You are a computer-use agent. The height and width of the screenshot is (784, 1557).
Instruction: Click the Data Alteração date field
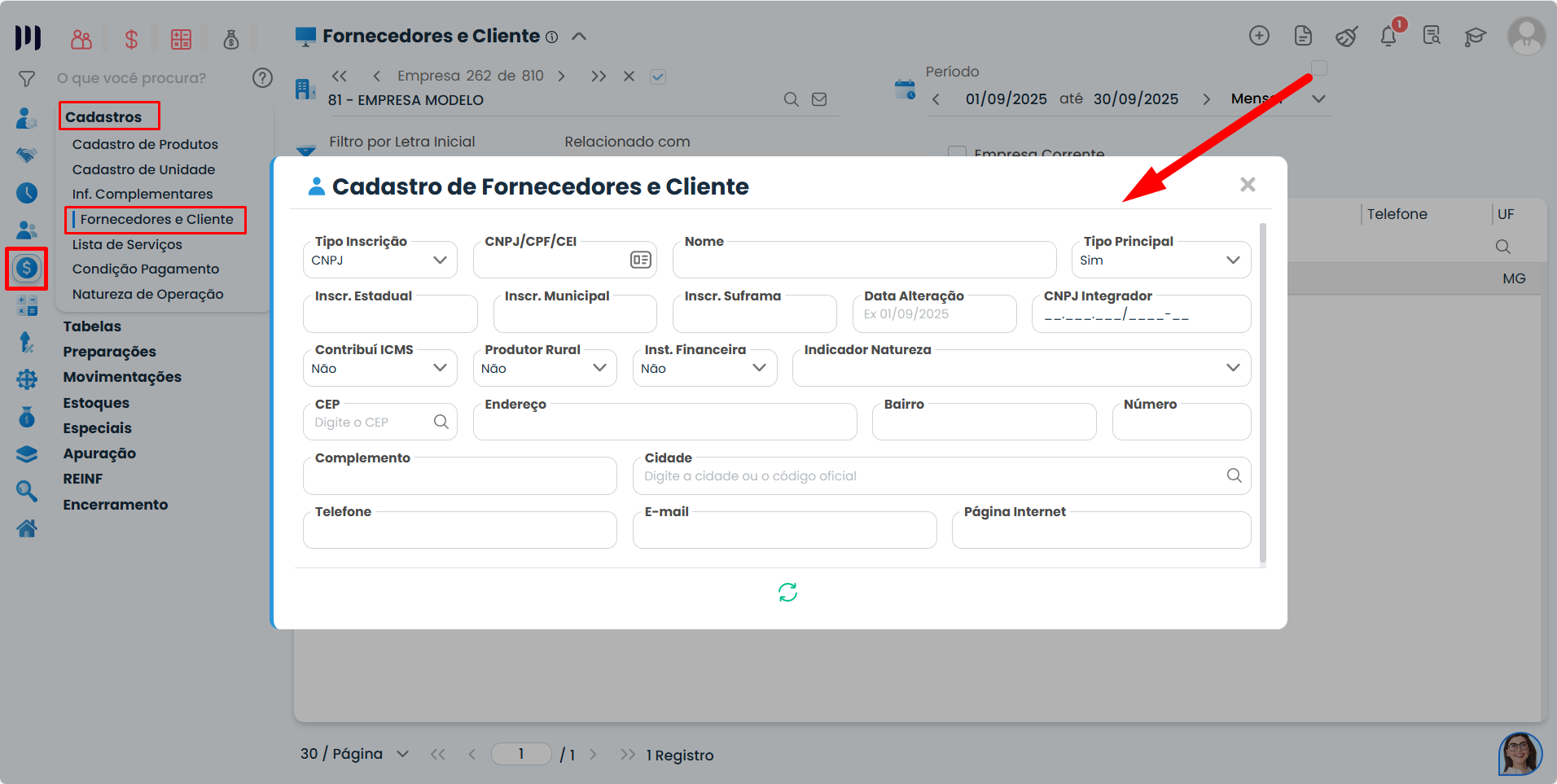click(935, 314)
